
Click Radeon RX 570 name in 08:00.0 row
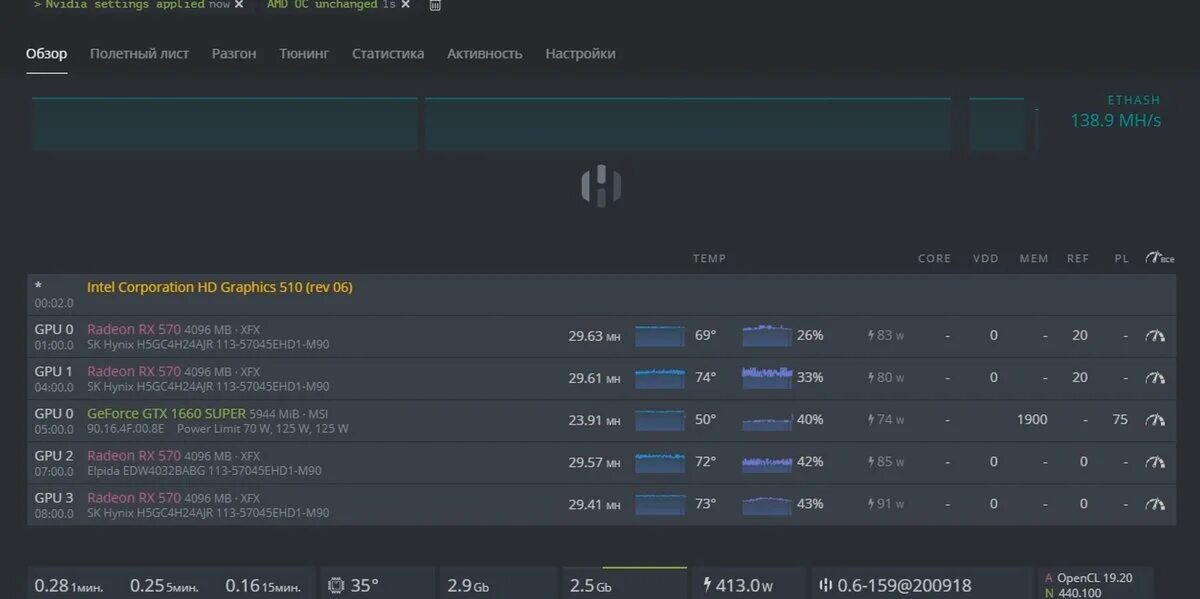click(133, 497)
